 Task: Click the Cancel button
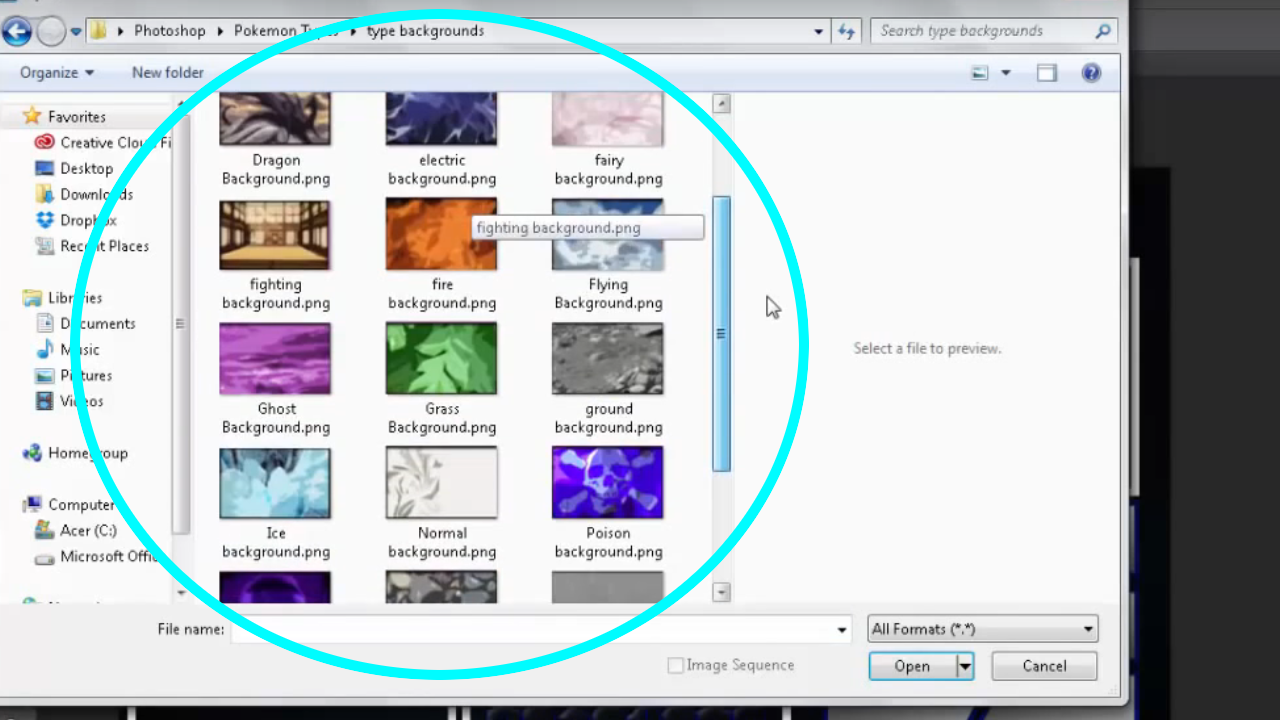coord(1044,666)
